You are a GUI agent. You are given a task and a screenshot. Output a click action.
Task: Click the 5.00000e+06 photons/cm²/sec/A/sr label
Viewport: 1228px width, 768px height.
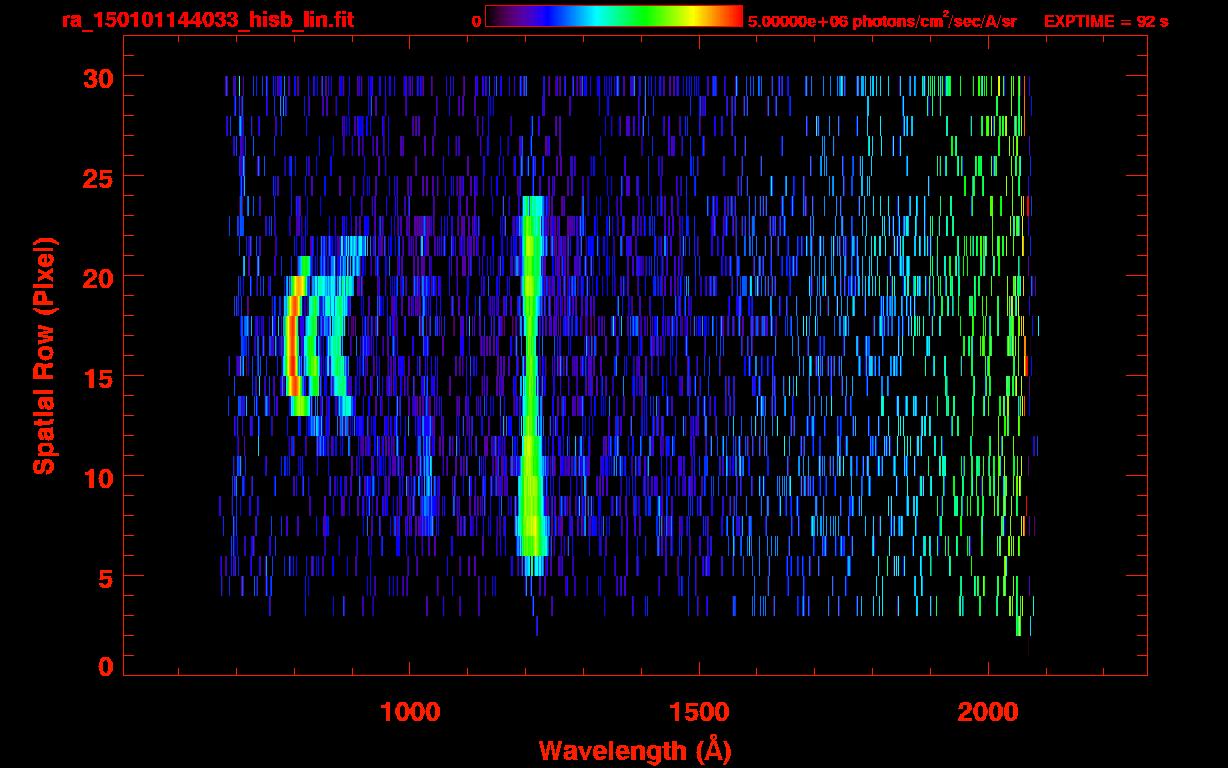click(882, 20)
